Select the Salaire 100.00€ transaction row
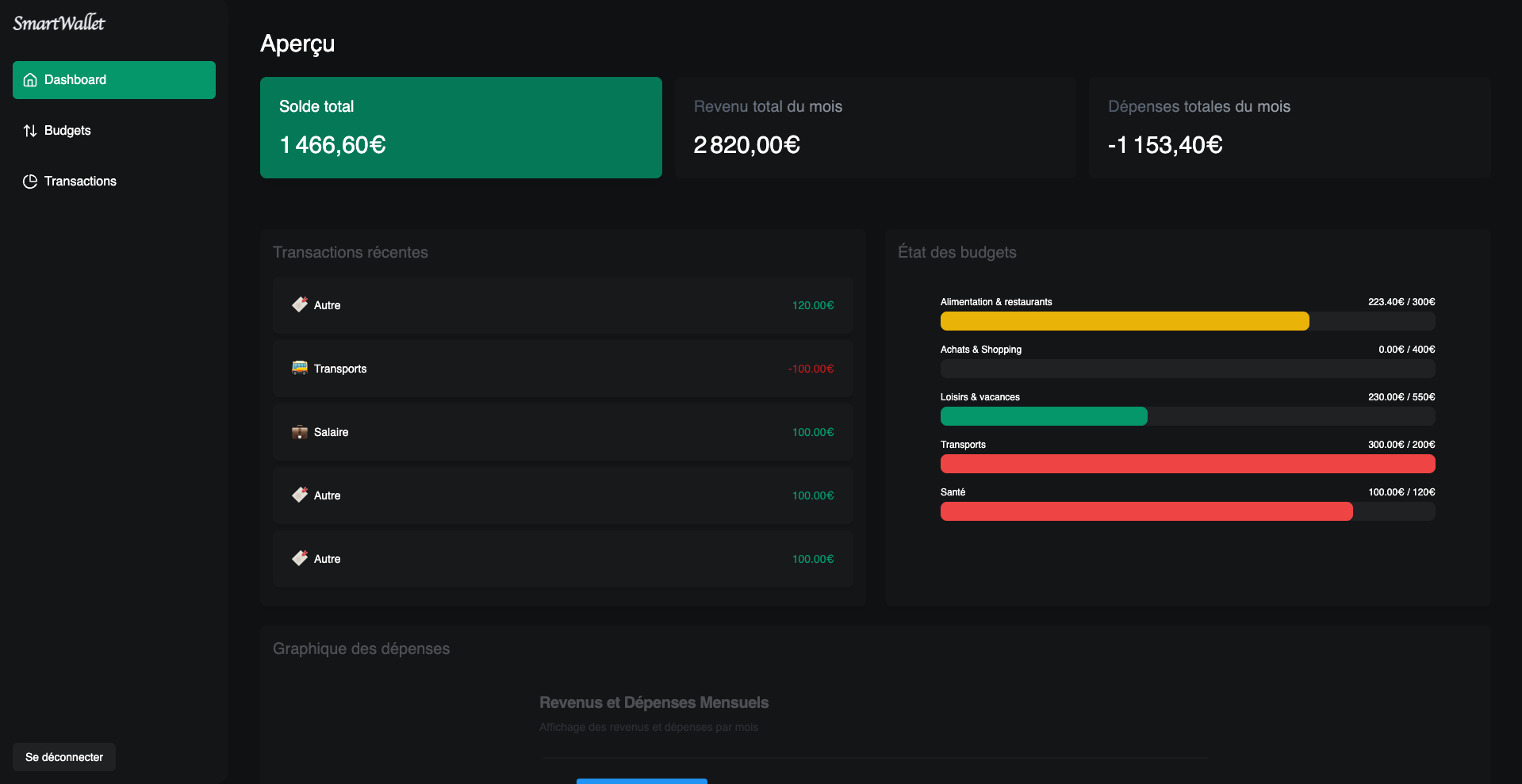1522x784 pixels. [x=563, y=432]
